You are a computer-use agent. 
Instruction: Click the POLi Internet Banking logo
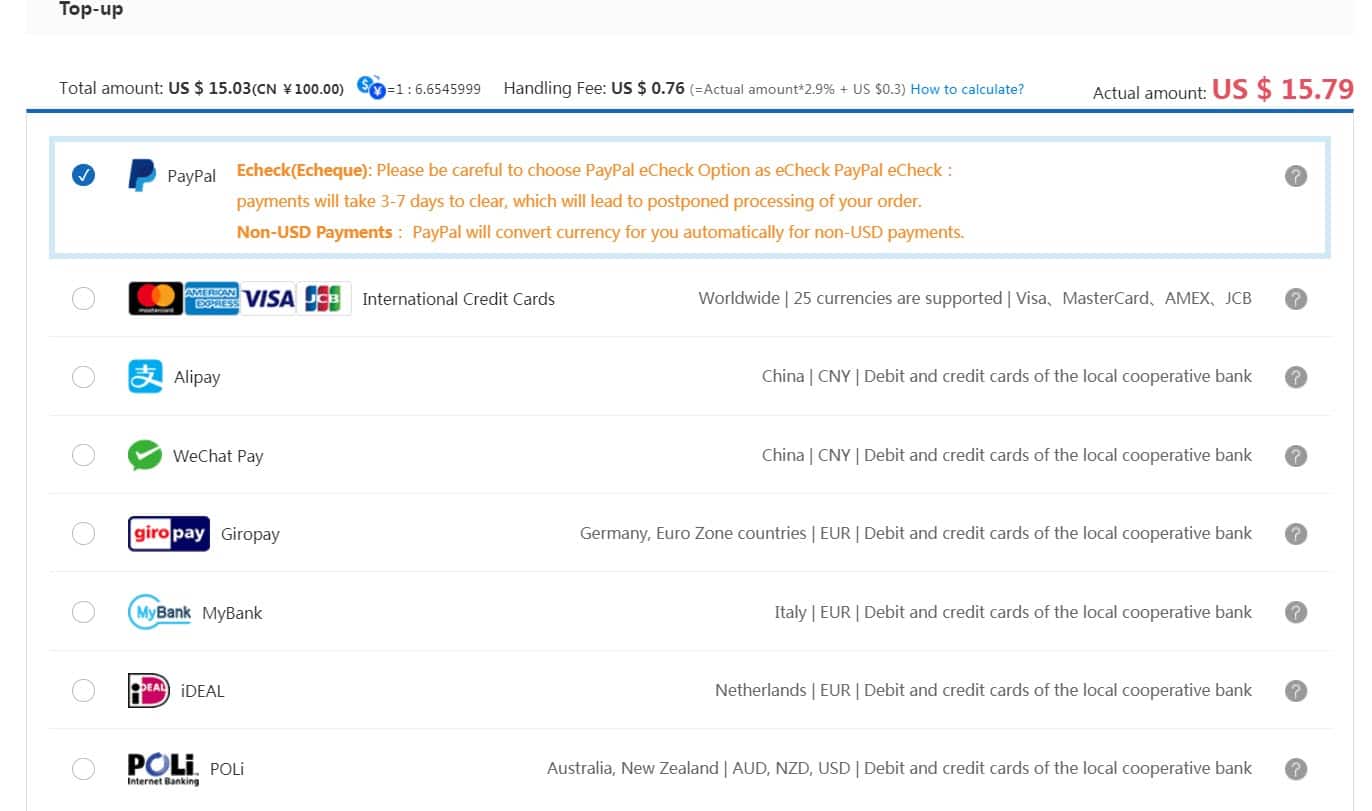[163, 768]
